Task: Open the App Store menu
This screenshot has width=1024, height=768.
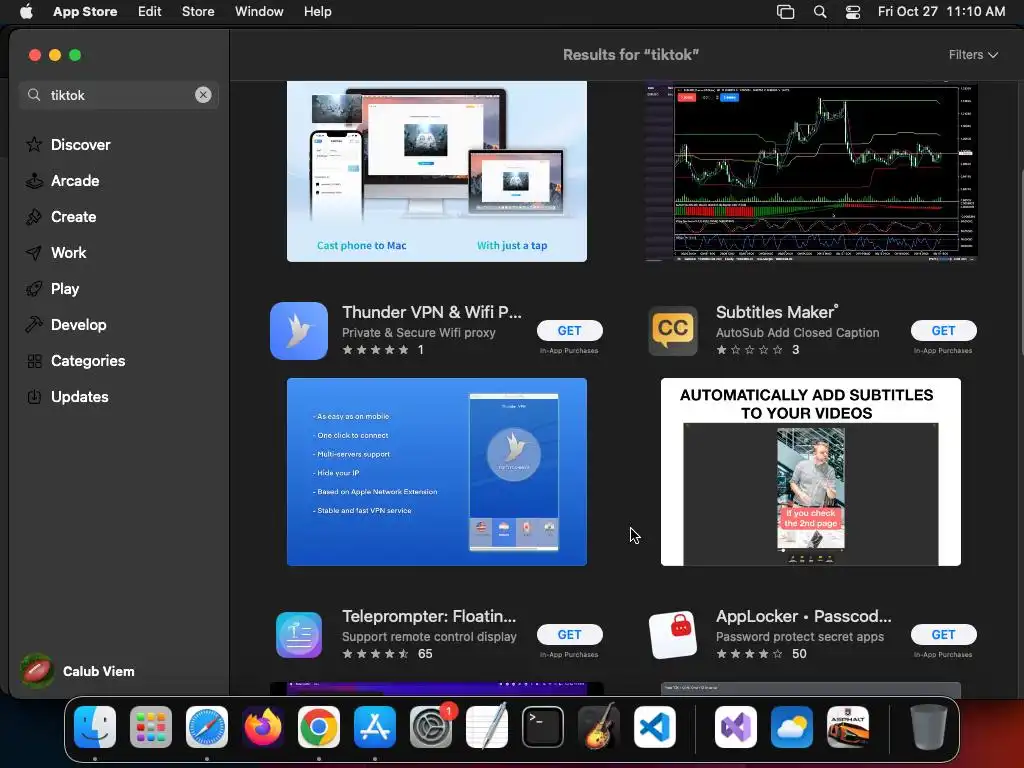Action: click(85, 11)
